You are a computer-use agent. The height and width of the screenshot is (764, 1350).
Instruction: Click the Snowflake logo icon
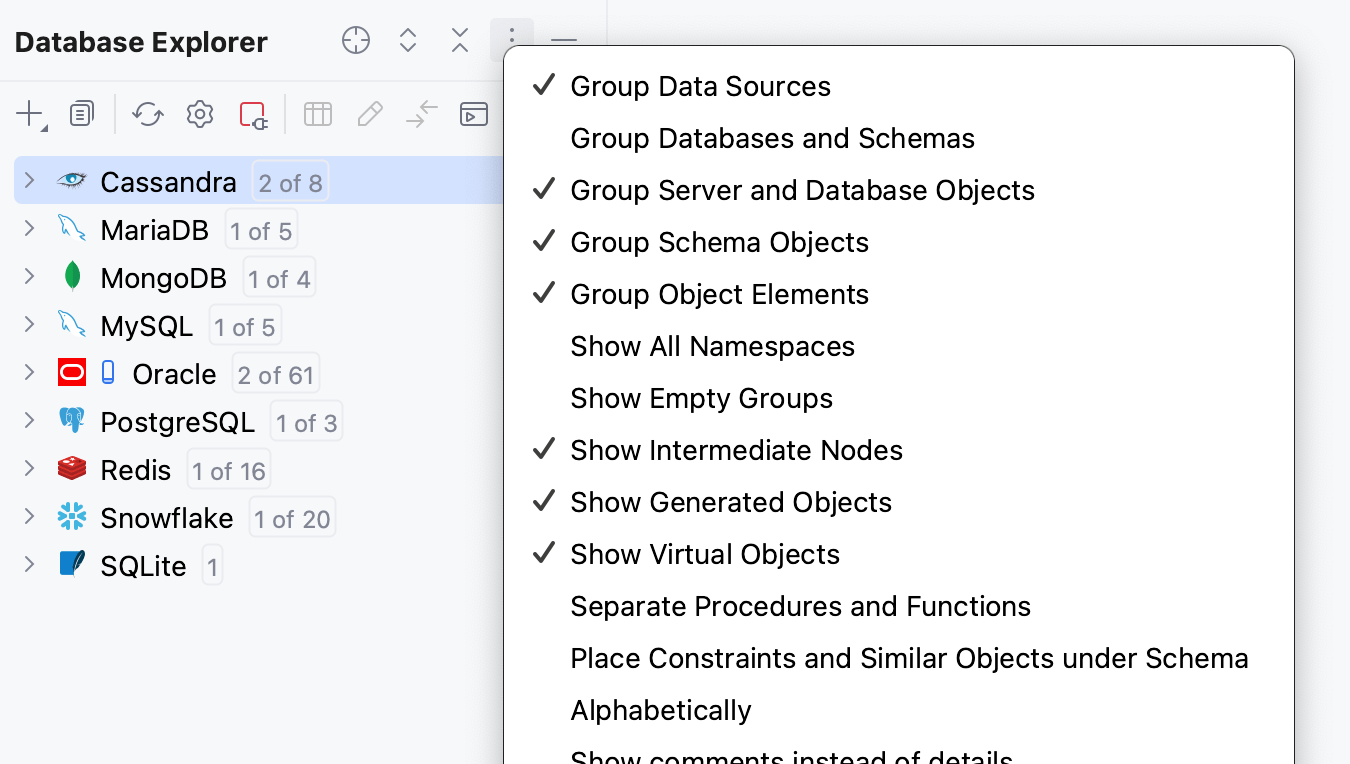72,516
